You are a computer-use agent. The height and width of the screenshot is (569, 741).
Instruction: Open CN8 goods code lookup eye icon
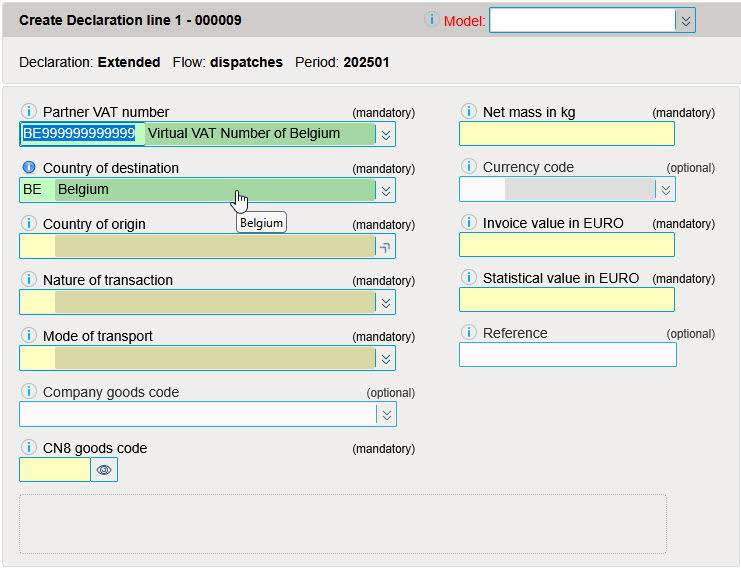point(104,470)
